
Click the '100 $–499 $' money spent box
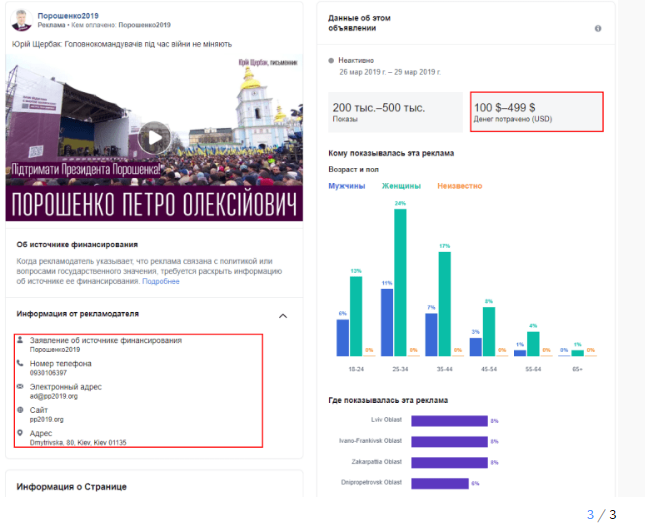coord(536,112)
